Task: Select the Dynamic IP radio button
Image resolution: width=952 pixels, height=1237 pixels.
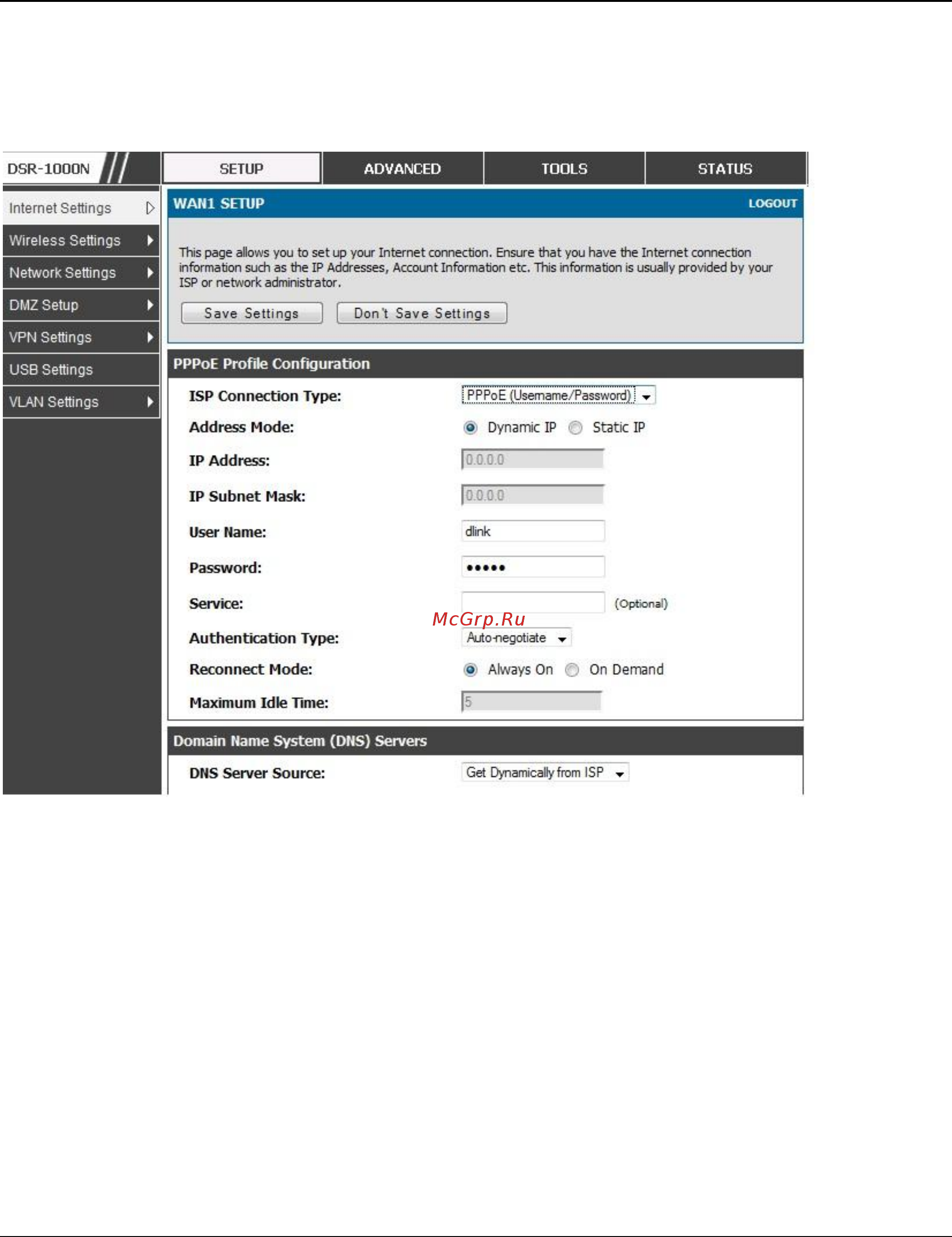Action: [470, 428]
